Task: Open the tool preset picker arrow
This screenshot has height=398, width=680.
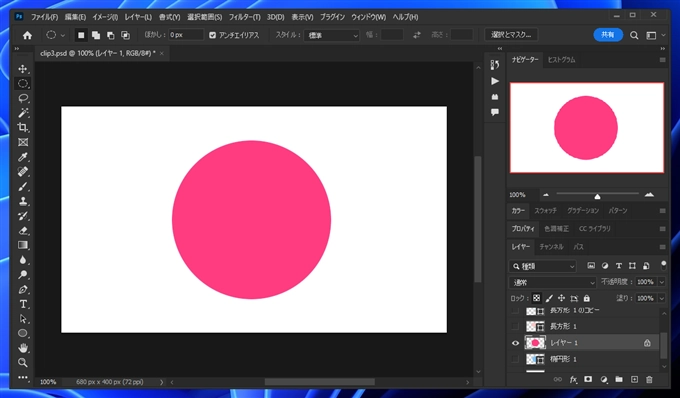Action: [63, 36]
